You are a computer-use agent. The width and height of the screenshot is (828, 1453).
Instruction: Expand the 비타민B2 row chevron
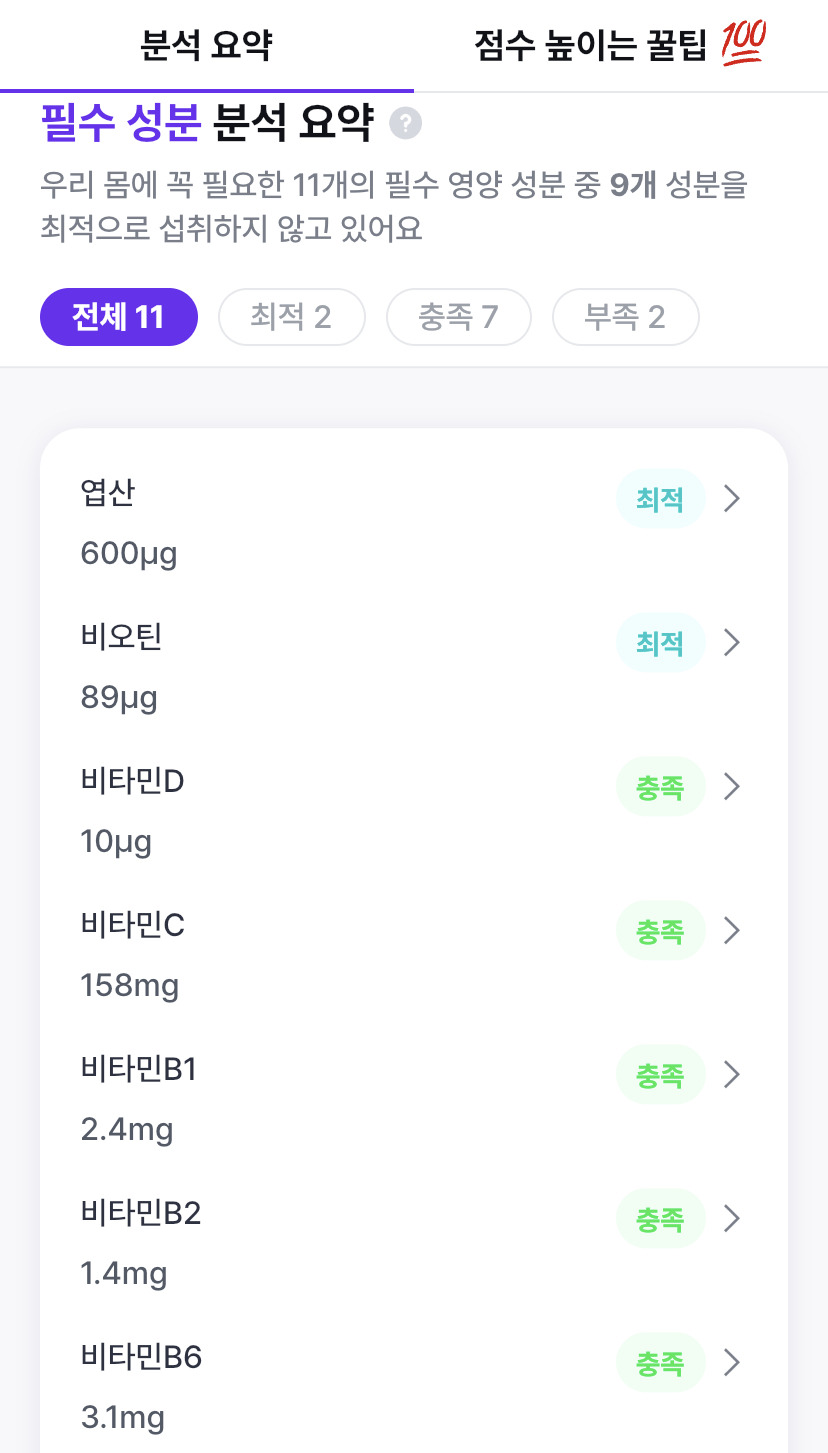point(732,1218)
